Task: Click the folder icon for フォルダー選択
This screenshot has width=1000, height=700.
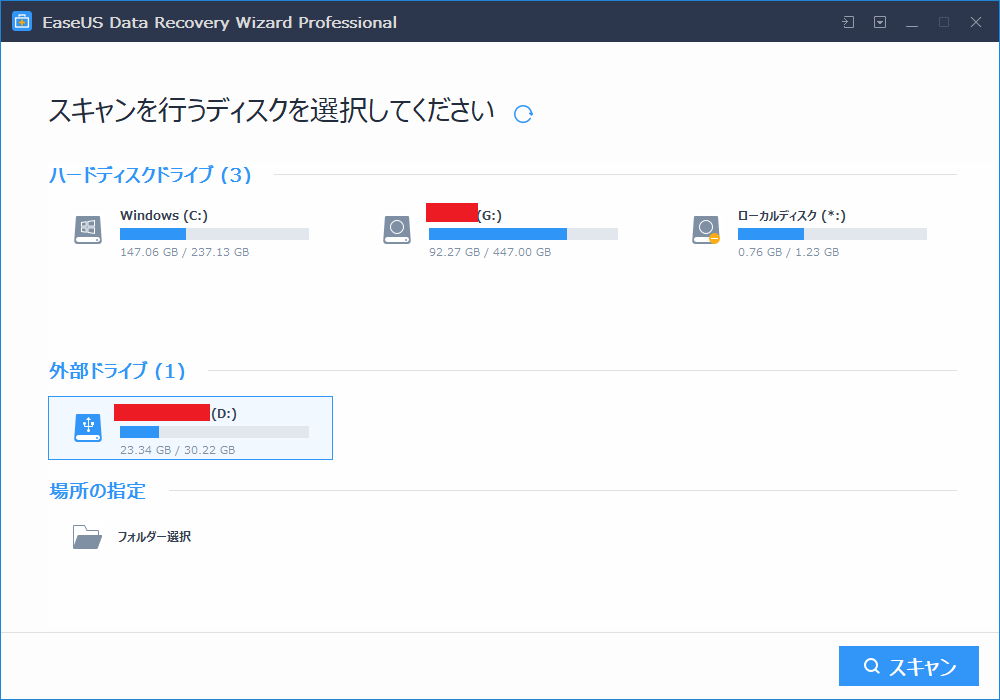Action: pyautogui.click(x=87, y=537)
